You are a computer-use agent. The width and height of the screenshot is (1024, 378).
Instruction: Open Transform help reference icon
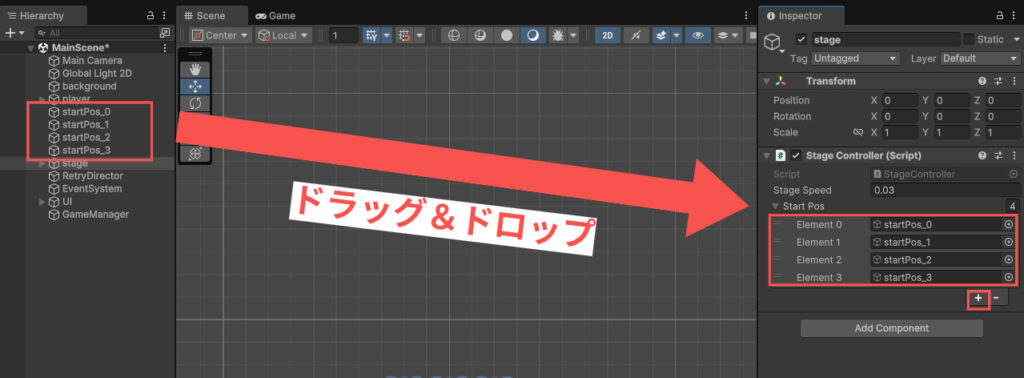click(x=982, y=82)
